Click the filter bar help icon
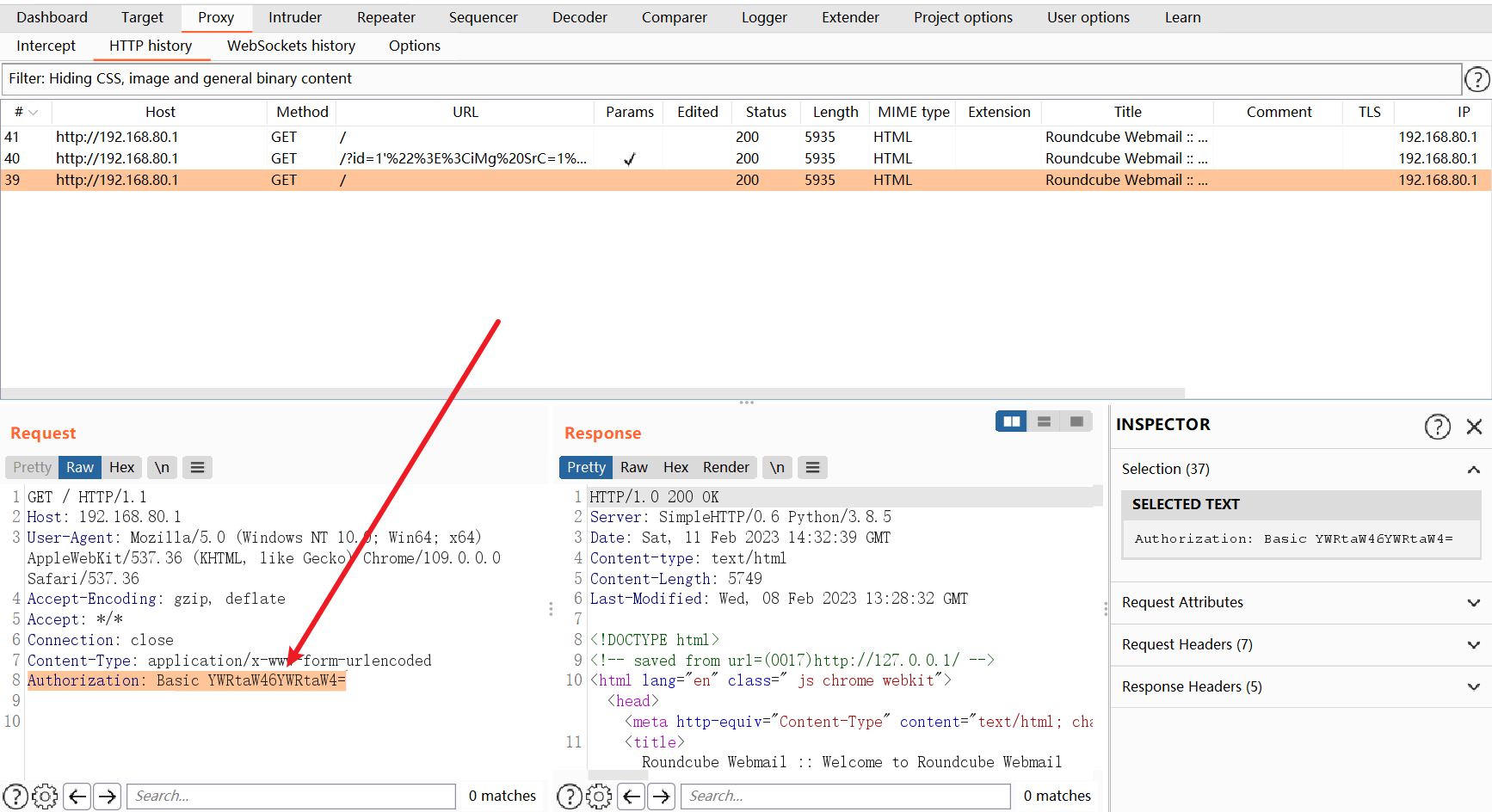 (x=1477, y=79)
